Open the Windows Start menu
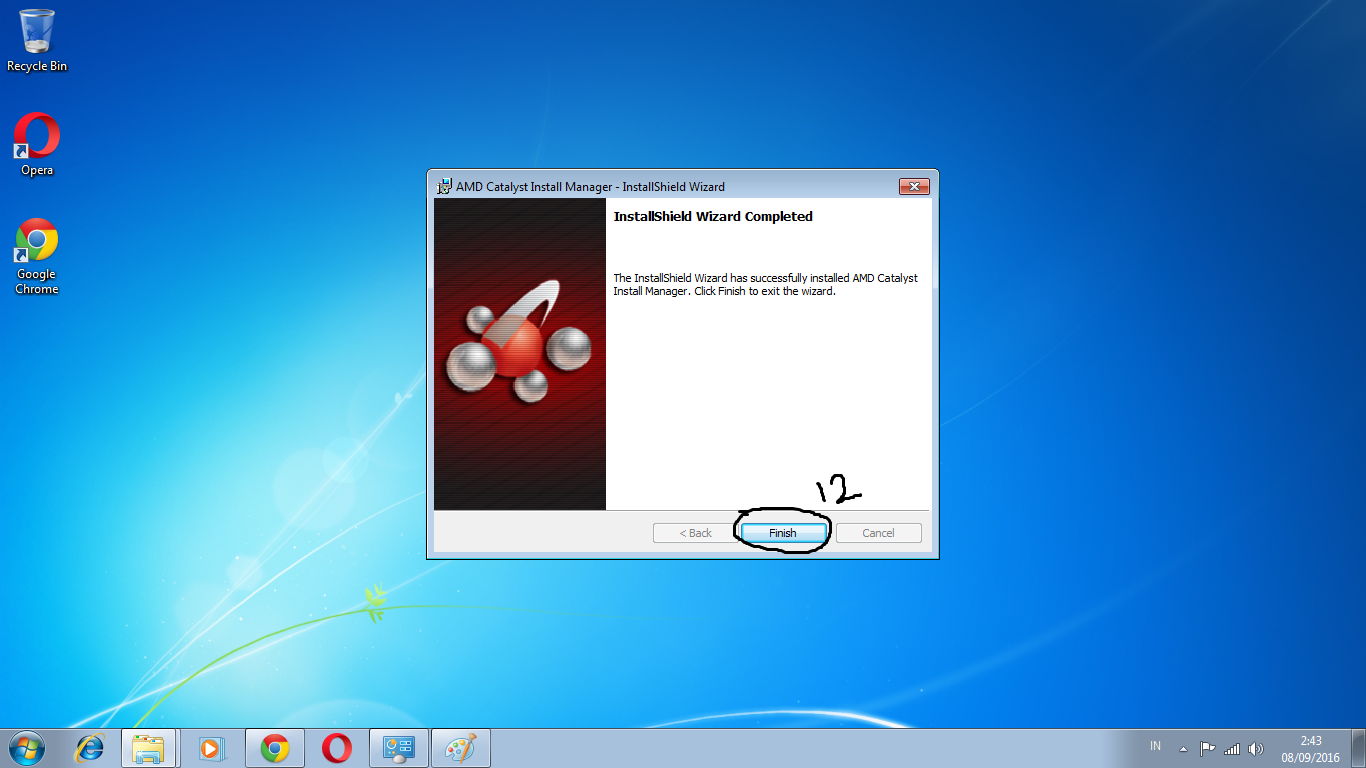The width and height of the screenshot is (1366, 768). [26, 747]
